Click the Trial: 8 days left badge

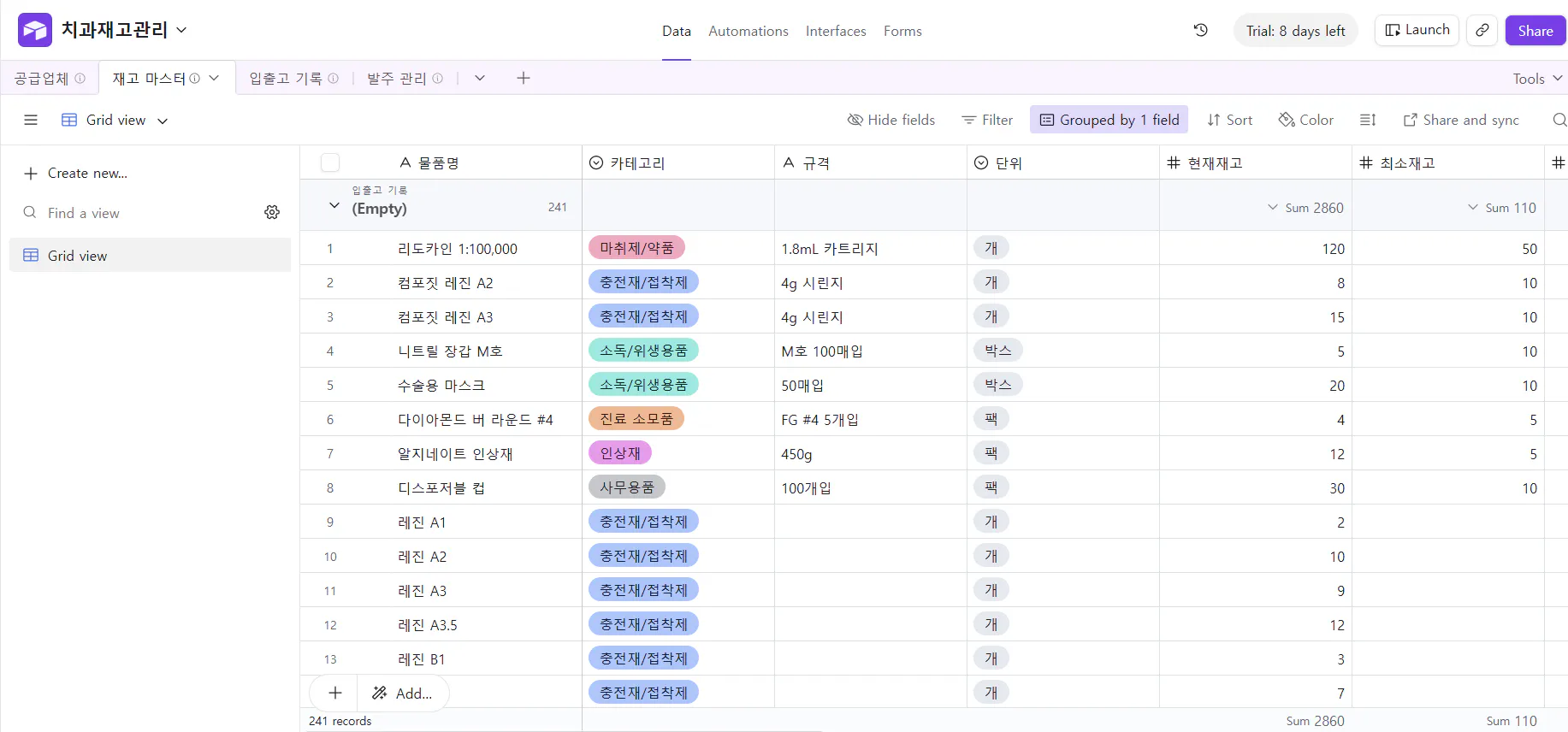[x=1295, y=31]
